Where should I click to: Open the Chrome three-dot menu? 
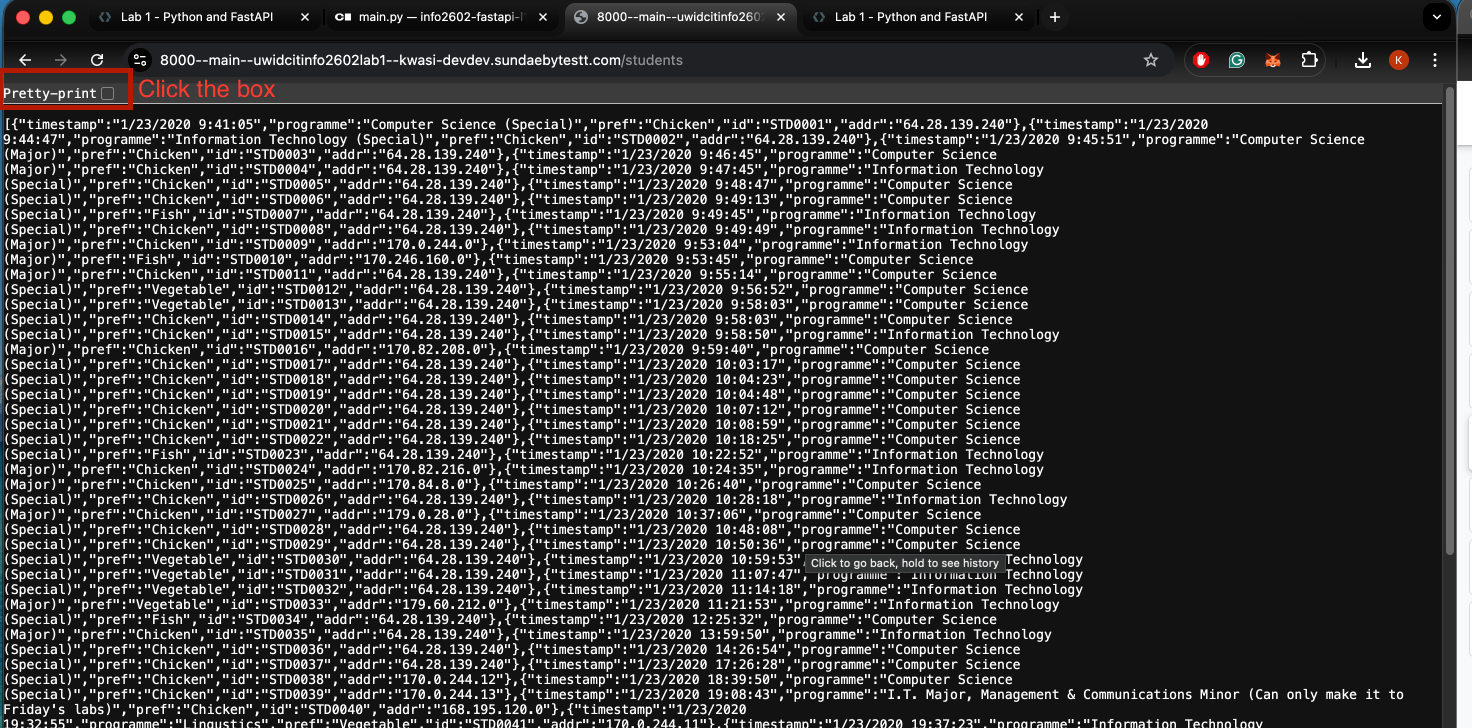[x=1436, y=60]
